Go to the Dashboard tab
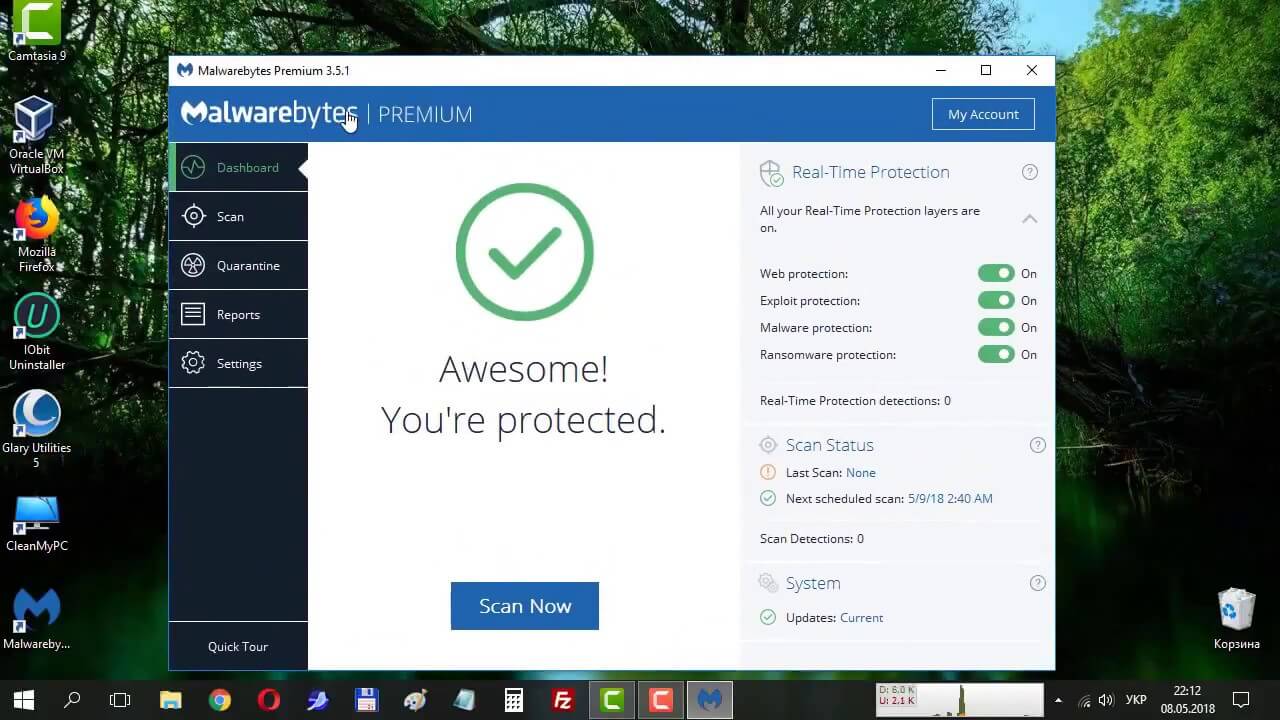The image size is (1280, 720). (x=238, y=167)
